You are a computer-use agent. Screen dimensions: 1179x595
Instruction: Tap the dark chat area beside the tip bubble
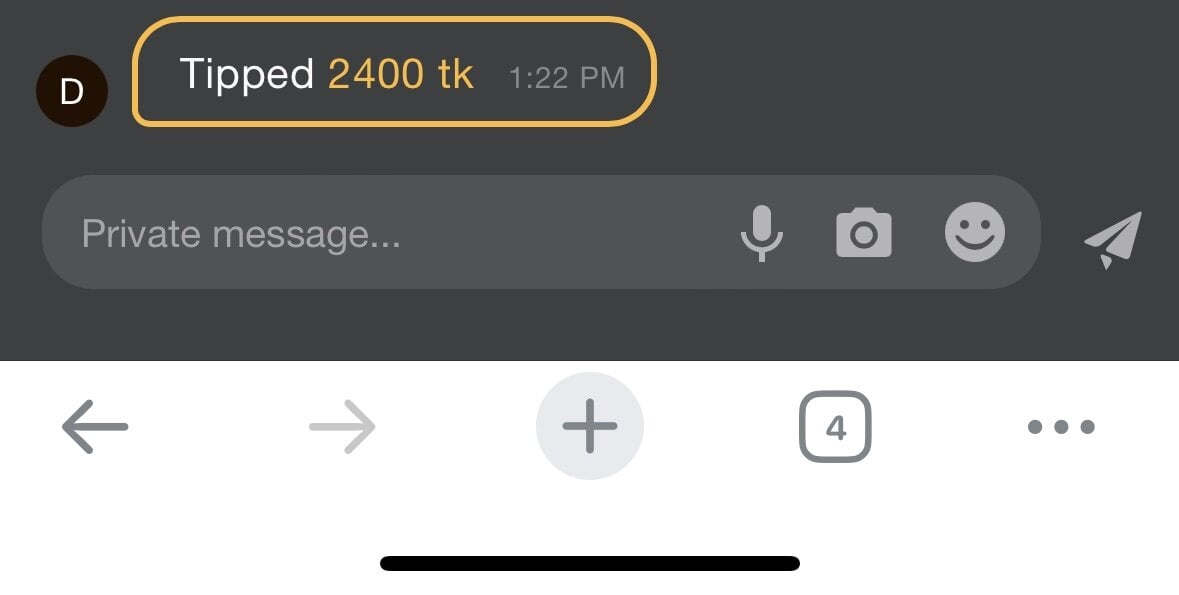[x=902, y=75]
